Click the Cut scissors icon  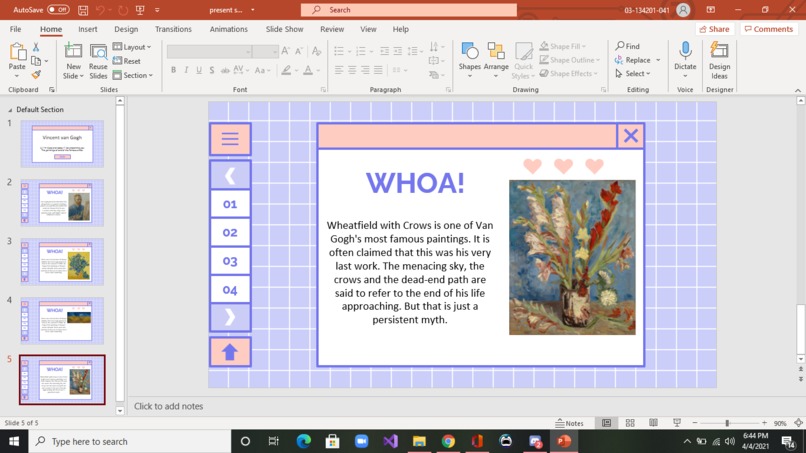click(x=36, y=47)
